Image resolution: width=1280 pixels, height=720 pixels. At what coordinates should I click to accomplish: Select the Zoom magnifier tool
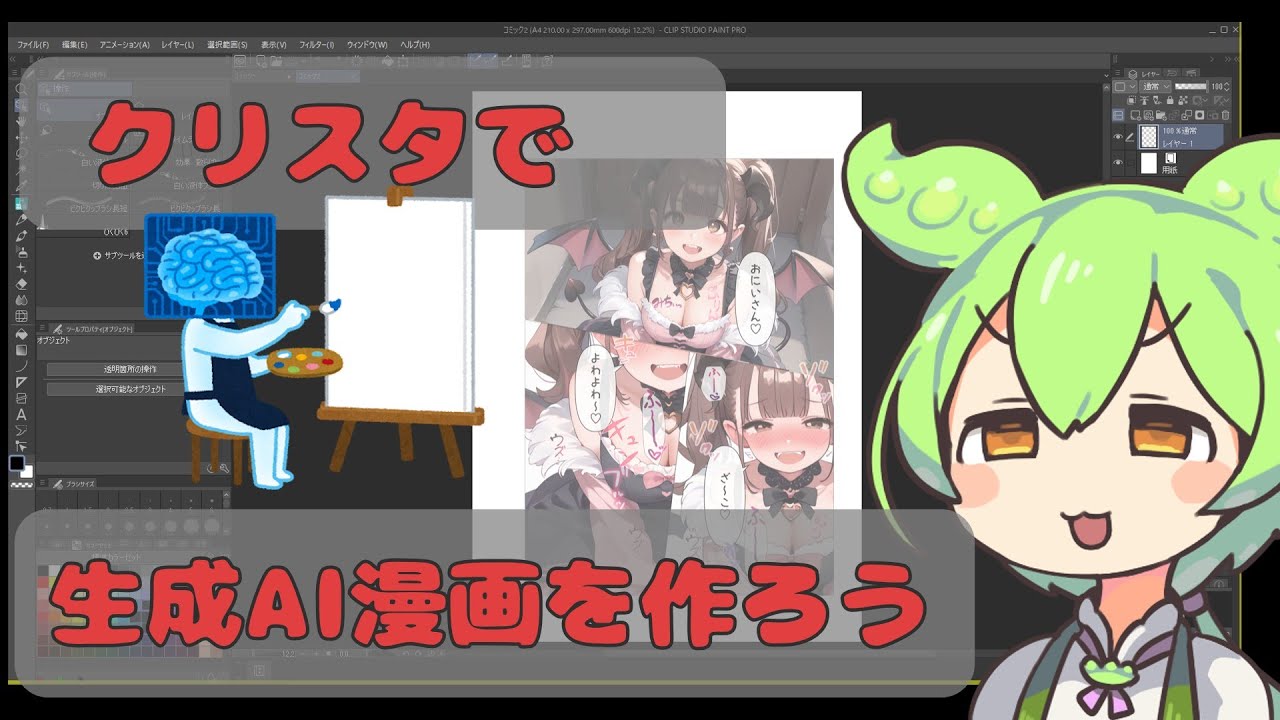pos(22,87)
